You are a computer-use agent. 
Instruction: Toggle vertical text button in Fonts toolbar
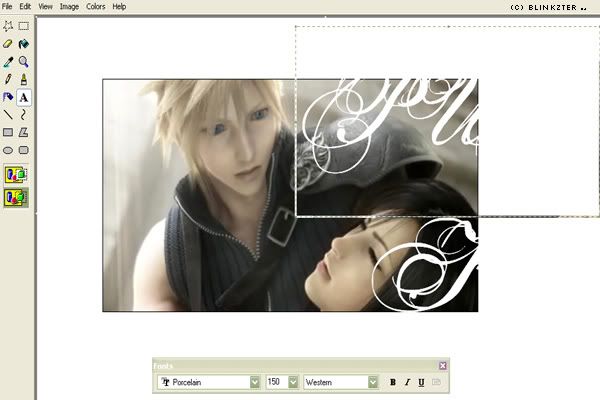pos(436,382)
